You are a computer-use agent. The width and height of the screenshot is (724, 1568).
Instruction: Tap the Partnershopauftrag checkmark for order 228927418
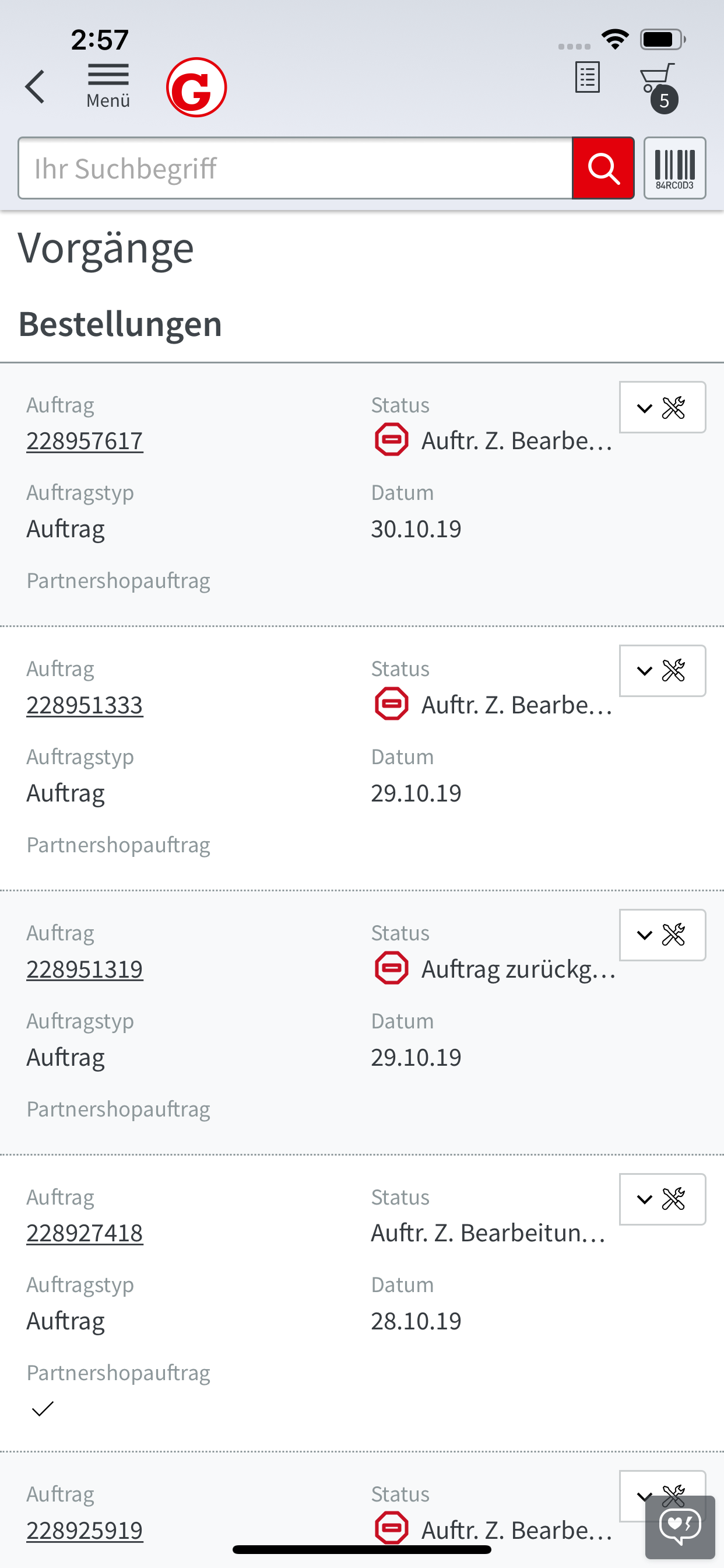(43, 1409)
